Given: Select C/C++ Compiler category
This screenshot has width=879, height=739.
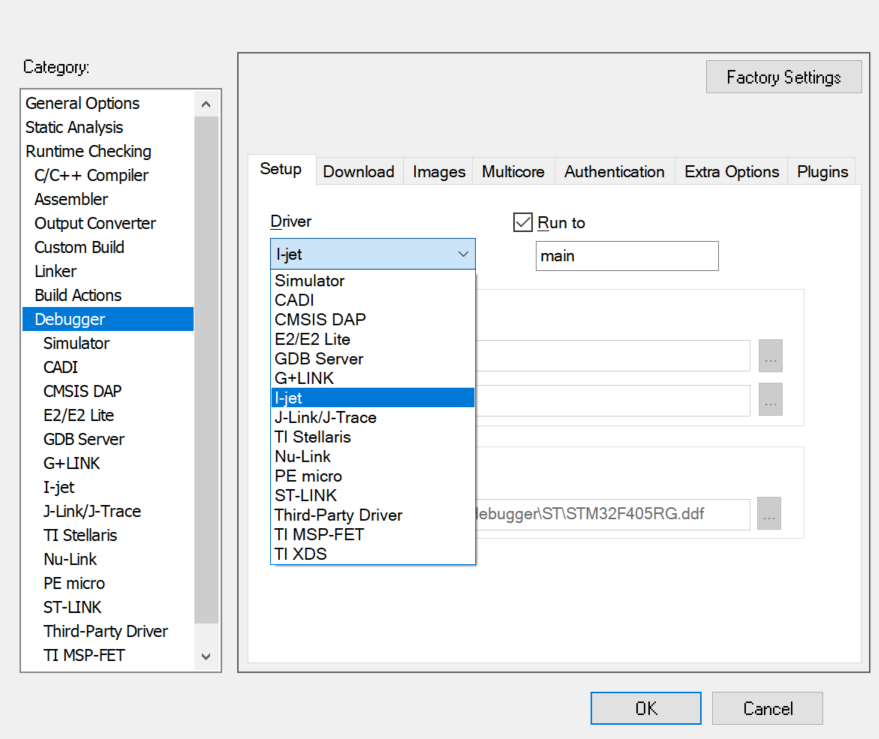Looking at the screenshot, I should (91, 175).
